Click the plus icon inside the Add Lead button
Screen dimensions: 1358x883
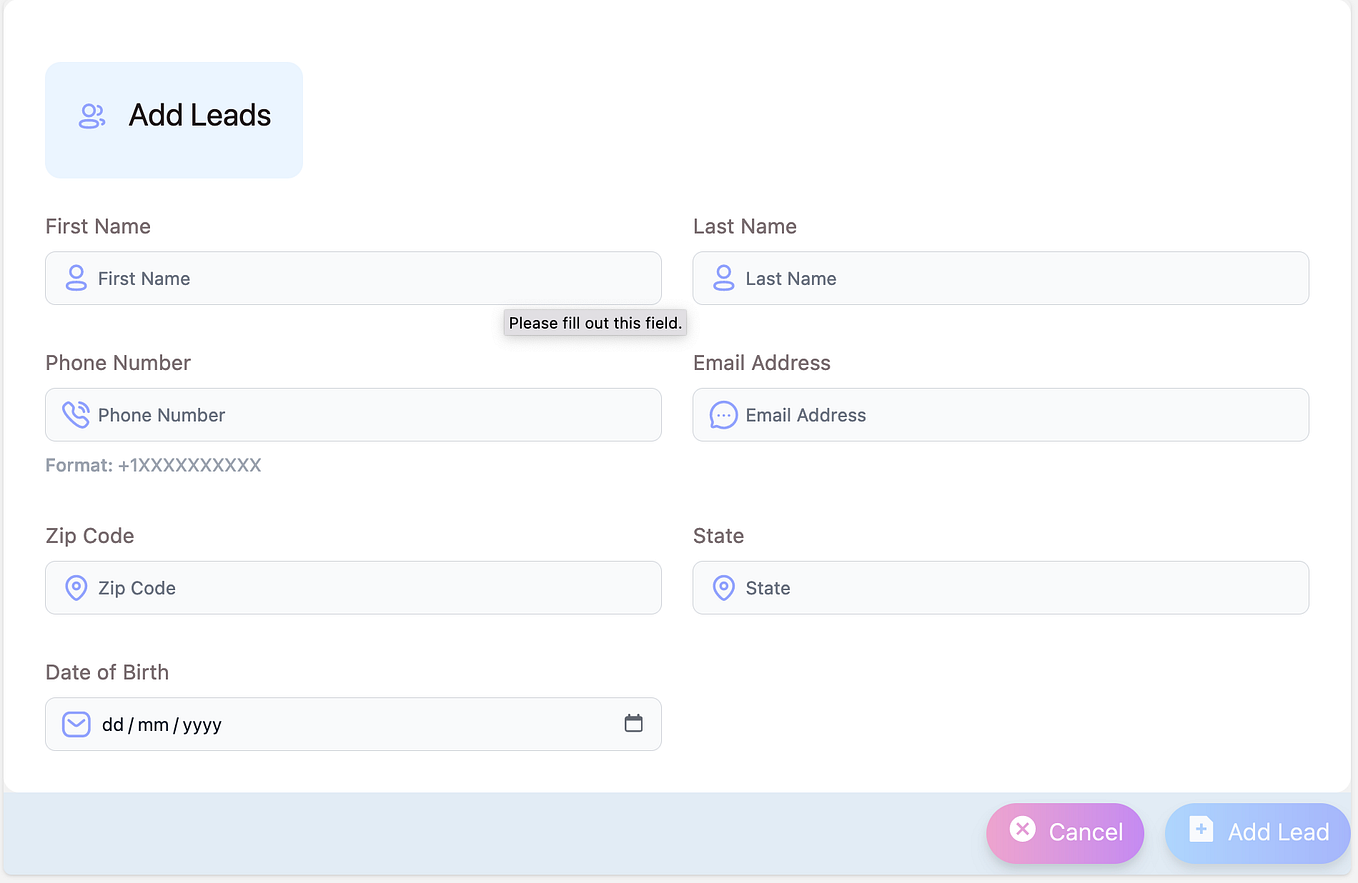pos(1199,829)
